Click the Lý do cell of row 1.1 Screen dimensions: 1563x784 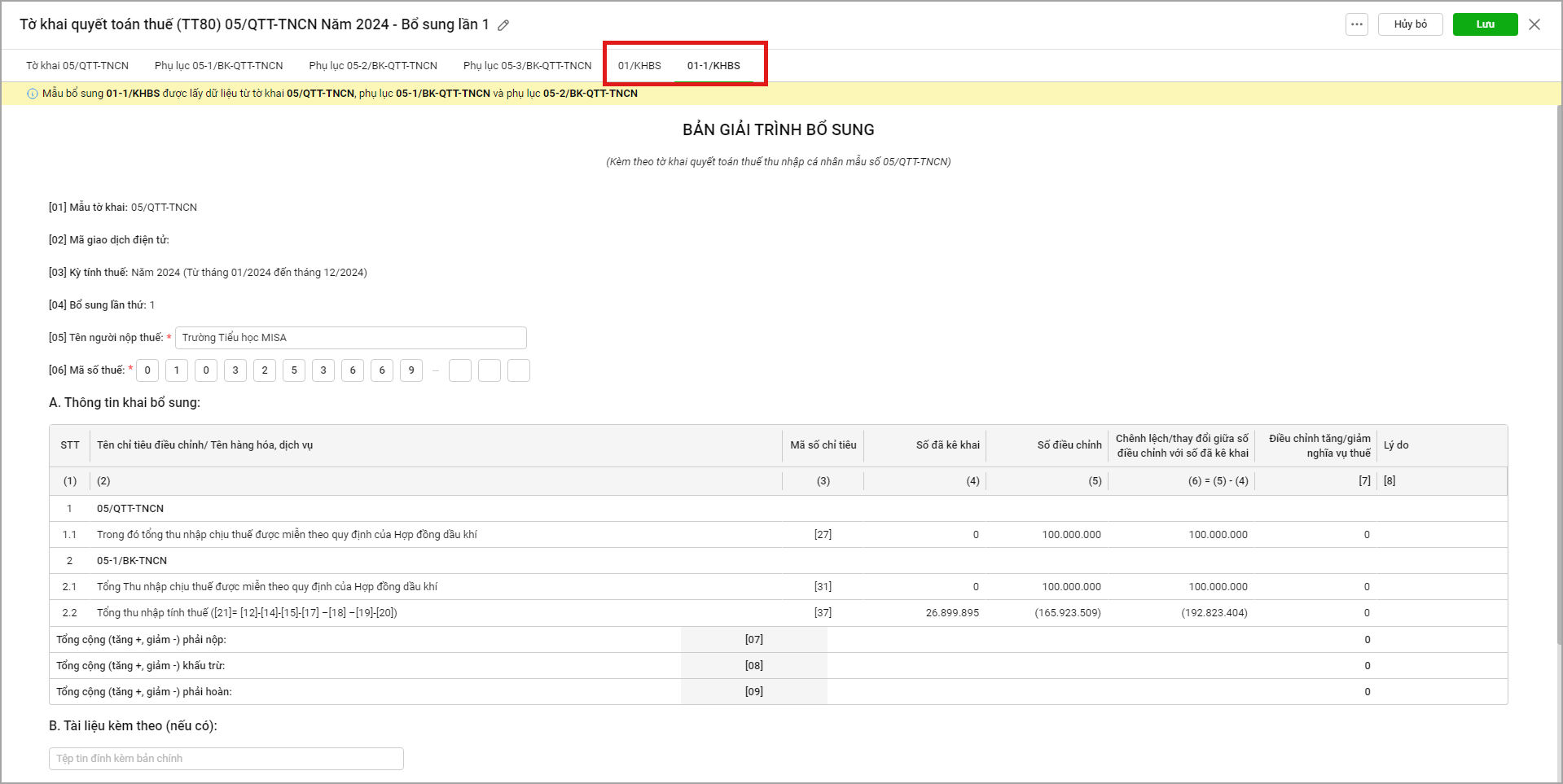1440,535
